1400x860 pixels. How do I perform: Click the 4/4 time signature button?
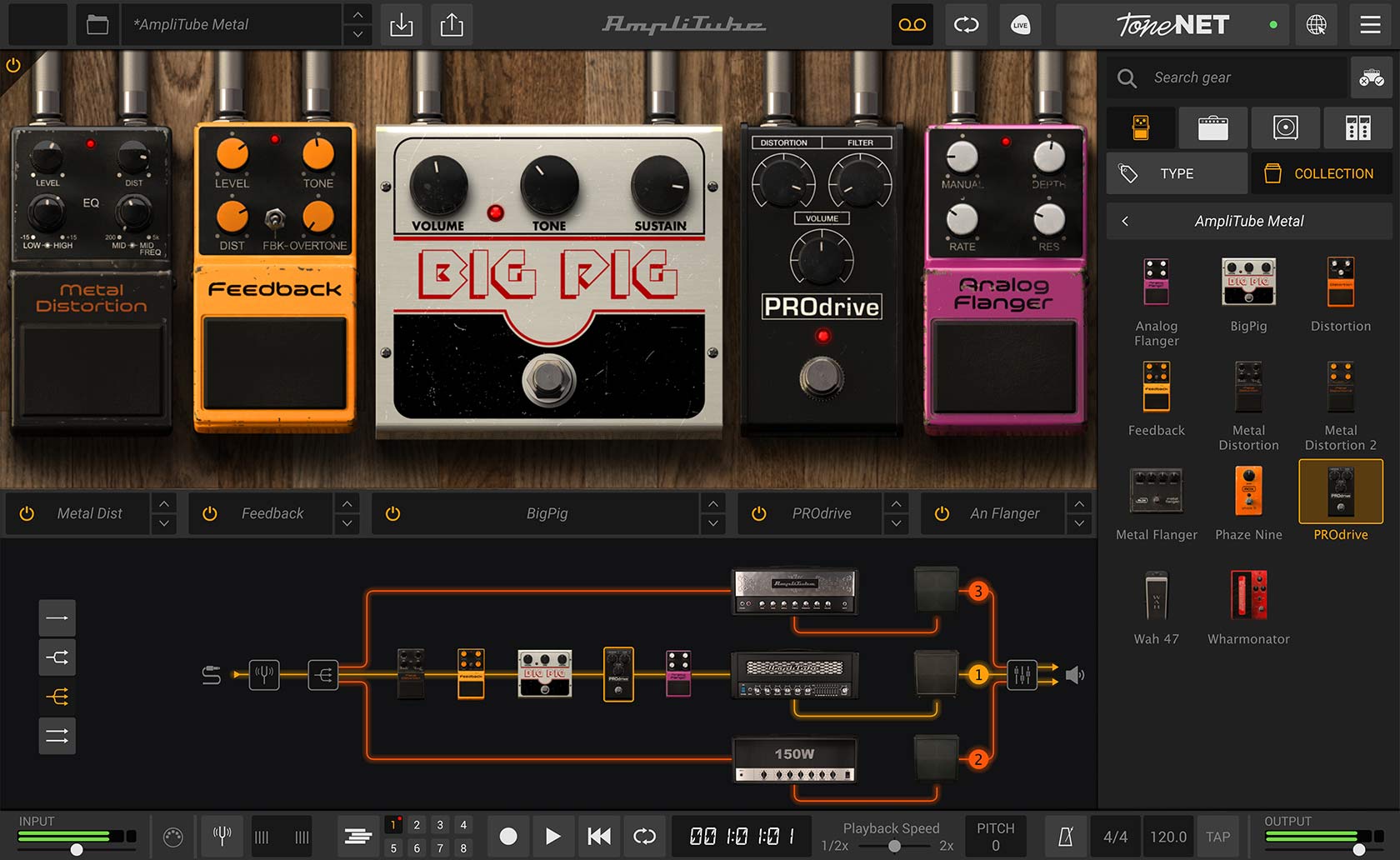[1115, 837]
